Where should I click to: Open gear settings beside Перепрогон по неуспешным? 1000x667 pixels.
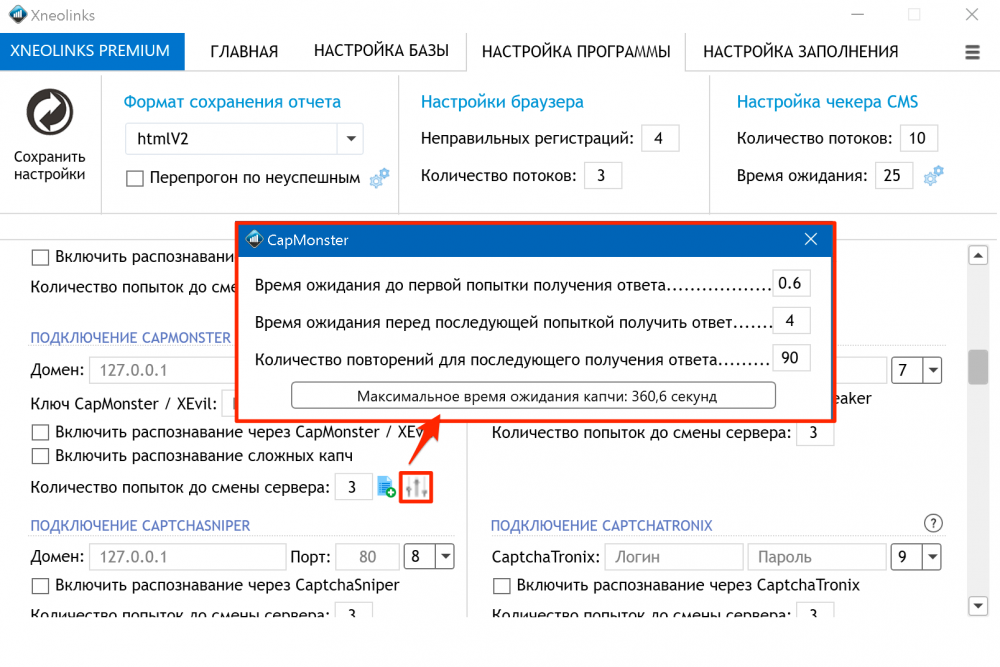point(379,177)
